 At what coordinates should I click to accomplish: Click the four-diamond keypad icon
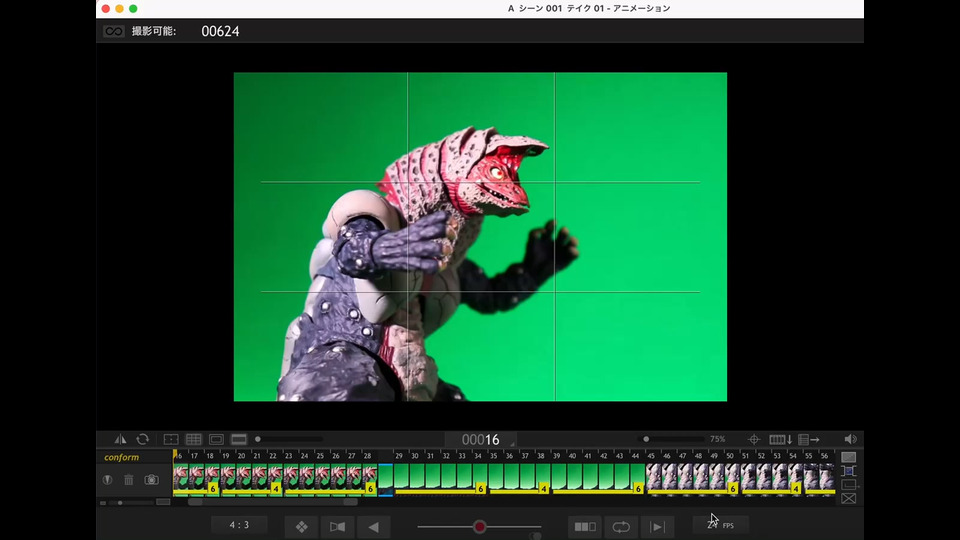(301, 527)
